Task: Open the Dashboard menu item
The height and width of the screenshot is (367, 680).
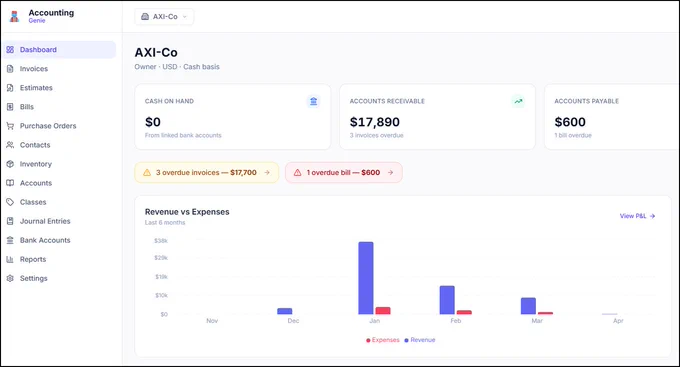Action: (x=59, y=49)
